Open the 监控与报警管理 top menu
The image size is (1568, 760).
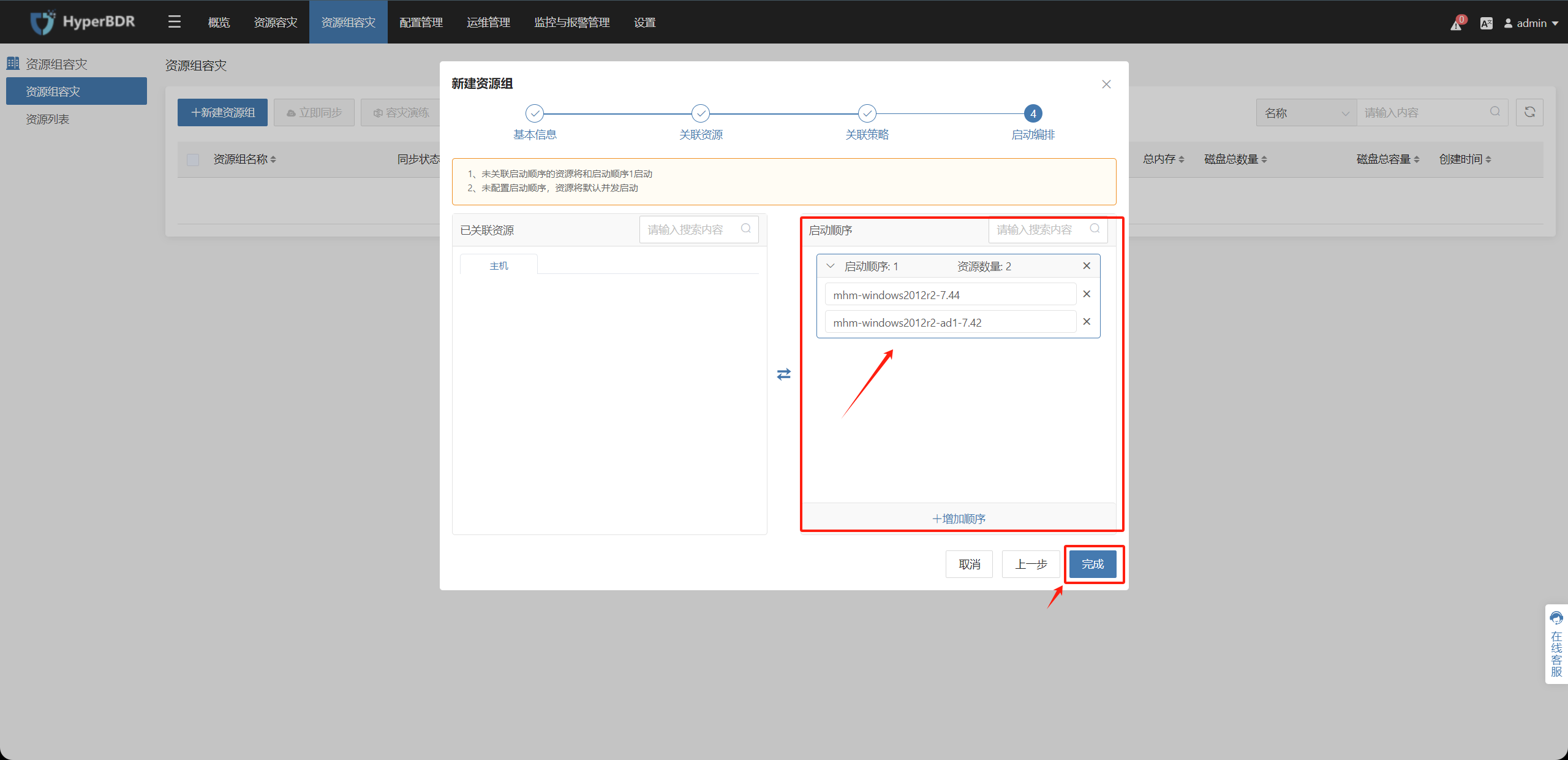(x=572, y=22)
